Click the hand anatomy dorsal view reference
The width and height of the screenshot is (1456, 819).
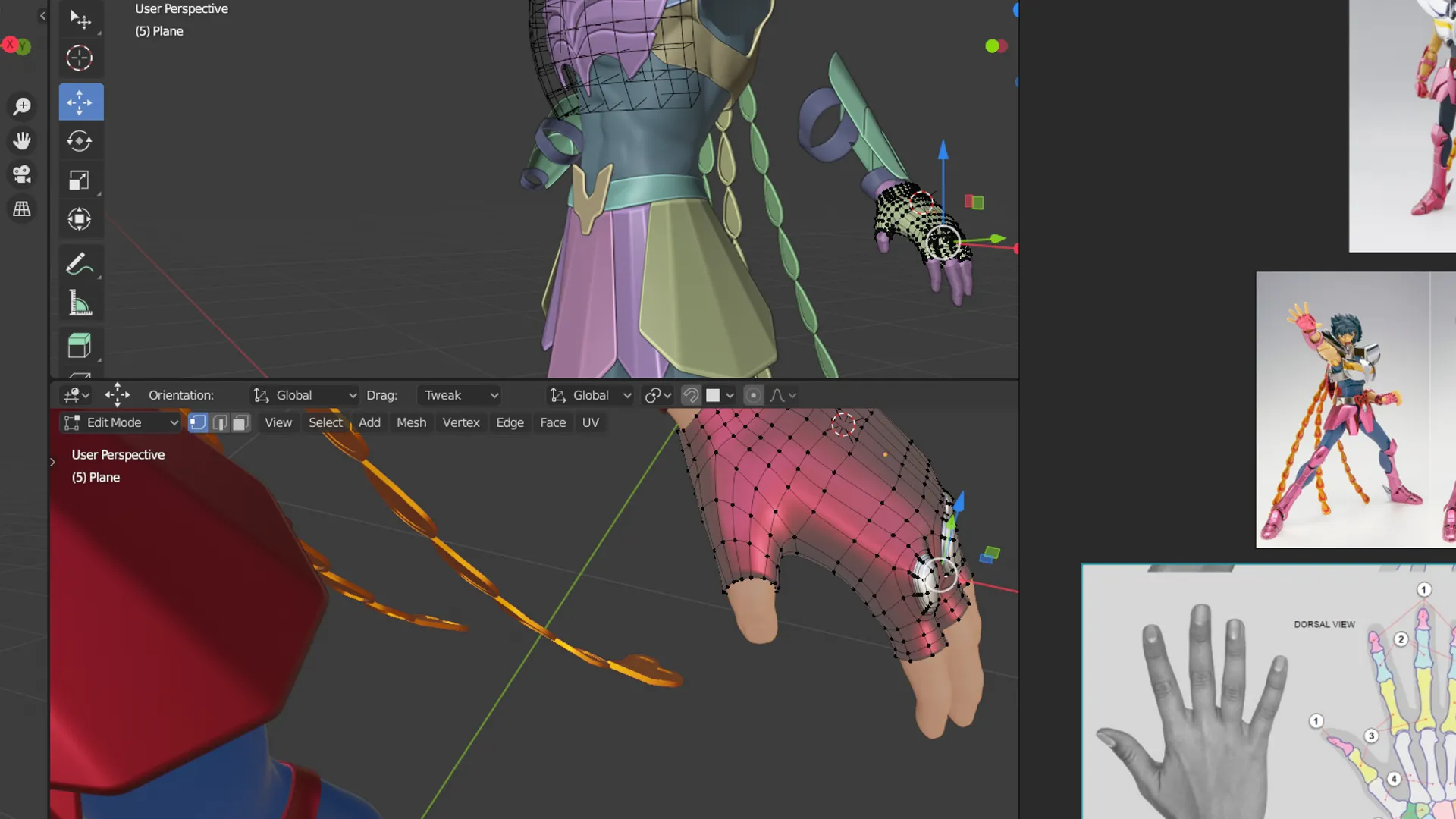coord(1269,691)
